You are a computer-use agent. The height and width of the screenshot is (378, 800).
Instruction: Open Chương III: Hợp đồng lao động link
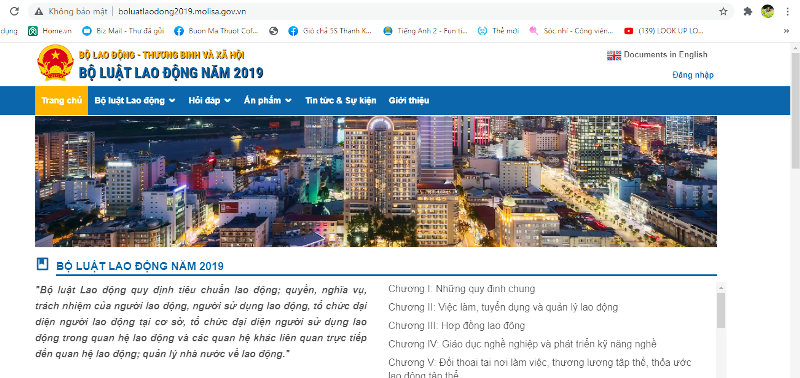pyautogui.click(x=456, y=325)
